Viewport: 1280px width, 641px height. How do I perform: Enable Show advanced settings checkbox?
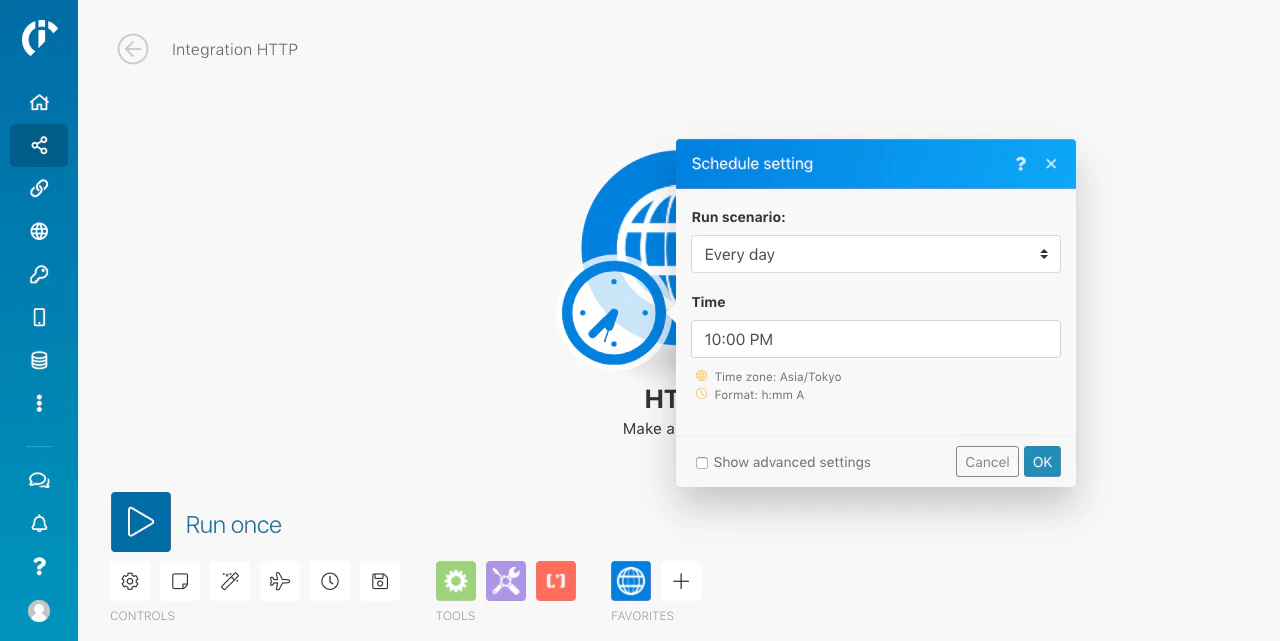tap(702, 463)
